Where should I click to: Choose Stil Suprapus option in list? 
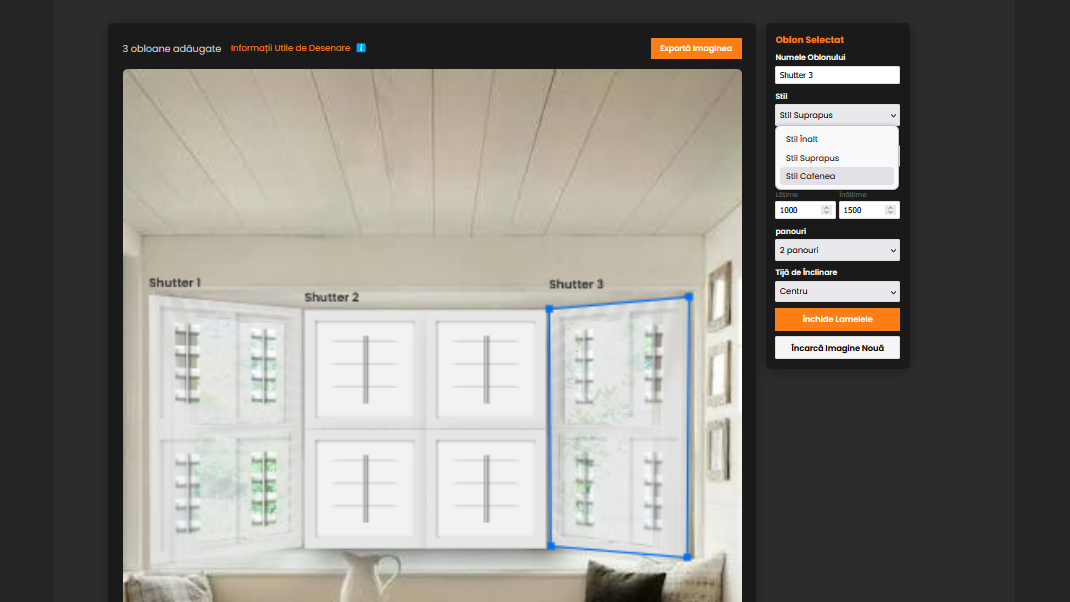pyautogui.click(x=837, y=158)
